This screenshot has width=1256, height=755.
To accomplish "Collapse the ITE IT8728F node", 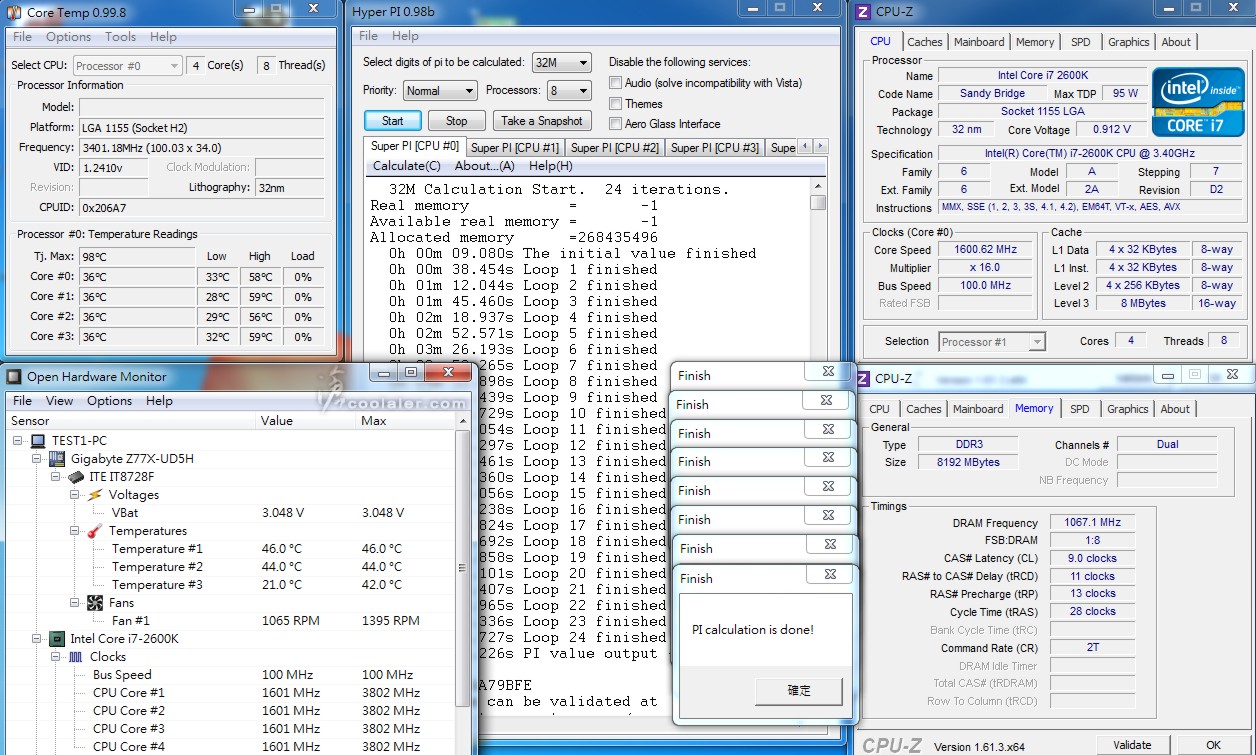I will pyautogui.click(x=57, y=477).
